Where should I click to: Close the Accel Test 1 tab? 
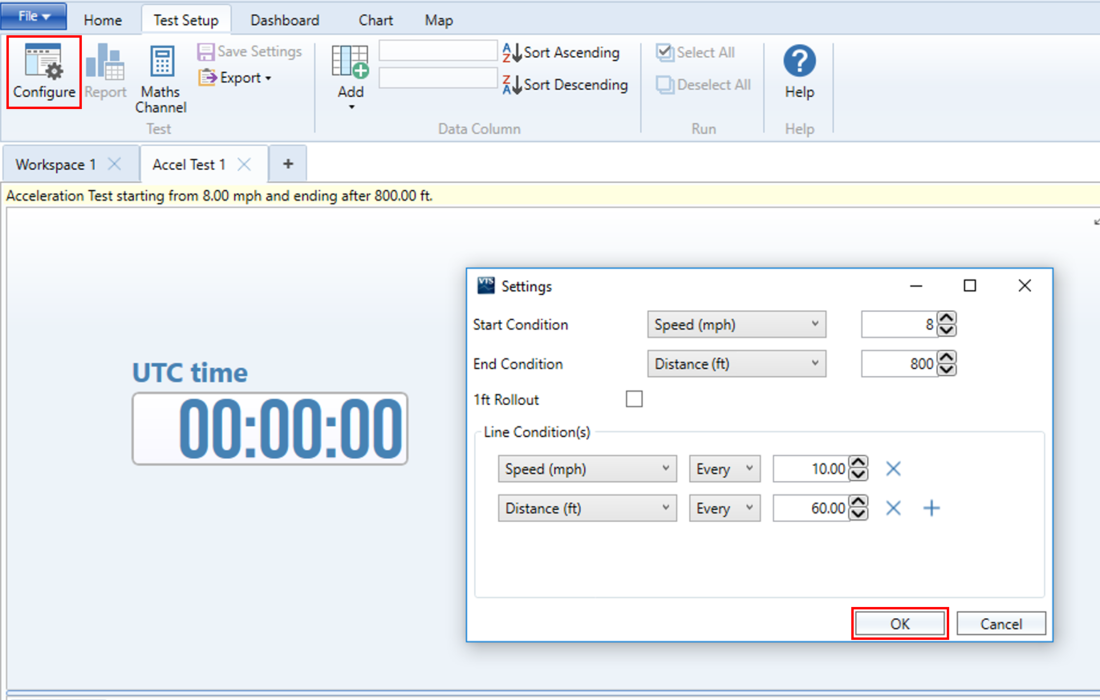point(244,164)
